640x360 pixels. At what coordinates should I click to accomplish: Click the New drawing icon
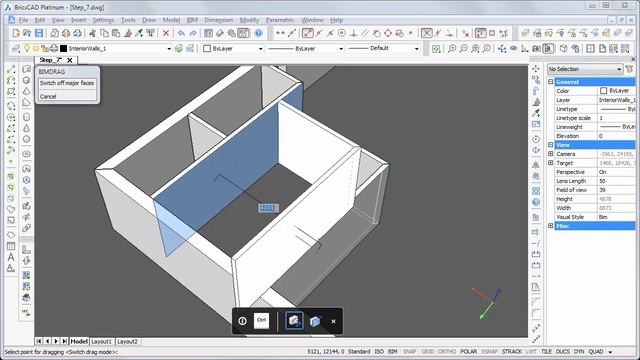16,33
